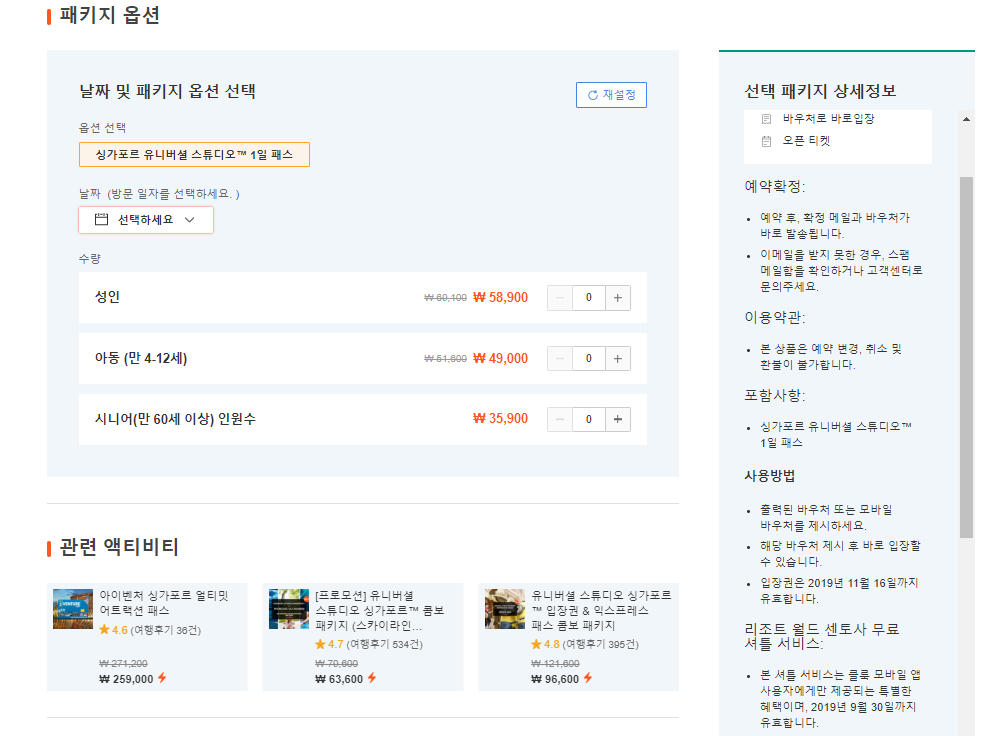Increase 성인 quantity with plus button
The width and height of the screenshot is (988, 736).
(618, 298)
